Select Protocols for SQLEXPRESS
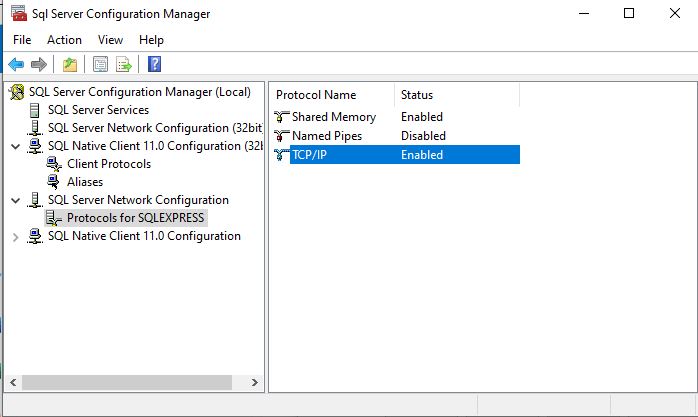Screen dimensions: 698x417 pyautogui.click(x=135, y=218)
